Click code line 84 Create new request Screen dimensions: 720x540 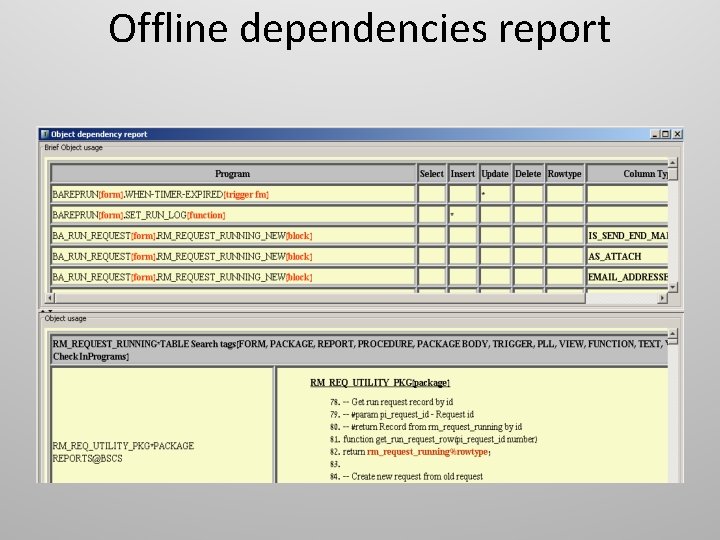406,476
